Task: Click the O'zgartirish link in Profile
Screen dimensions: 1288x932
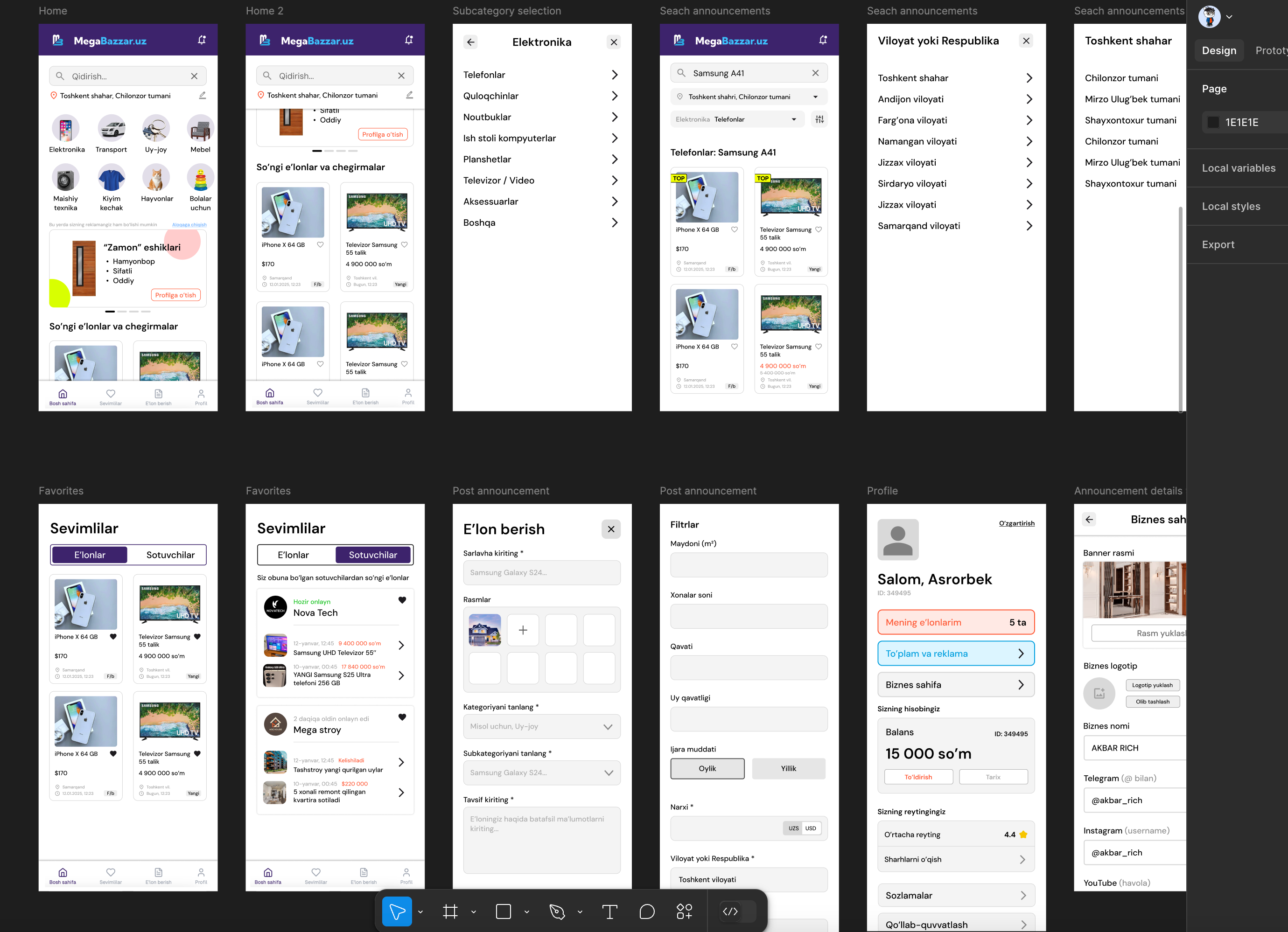Action: [x=1016, y=523]
